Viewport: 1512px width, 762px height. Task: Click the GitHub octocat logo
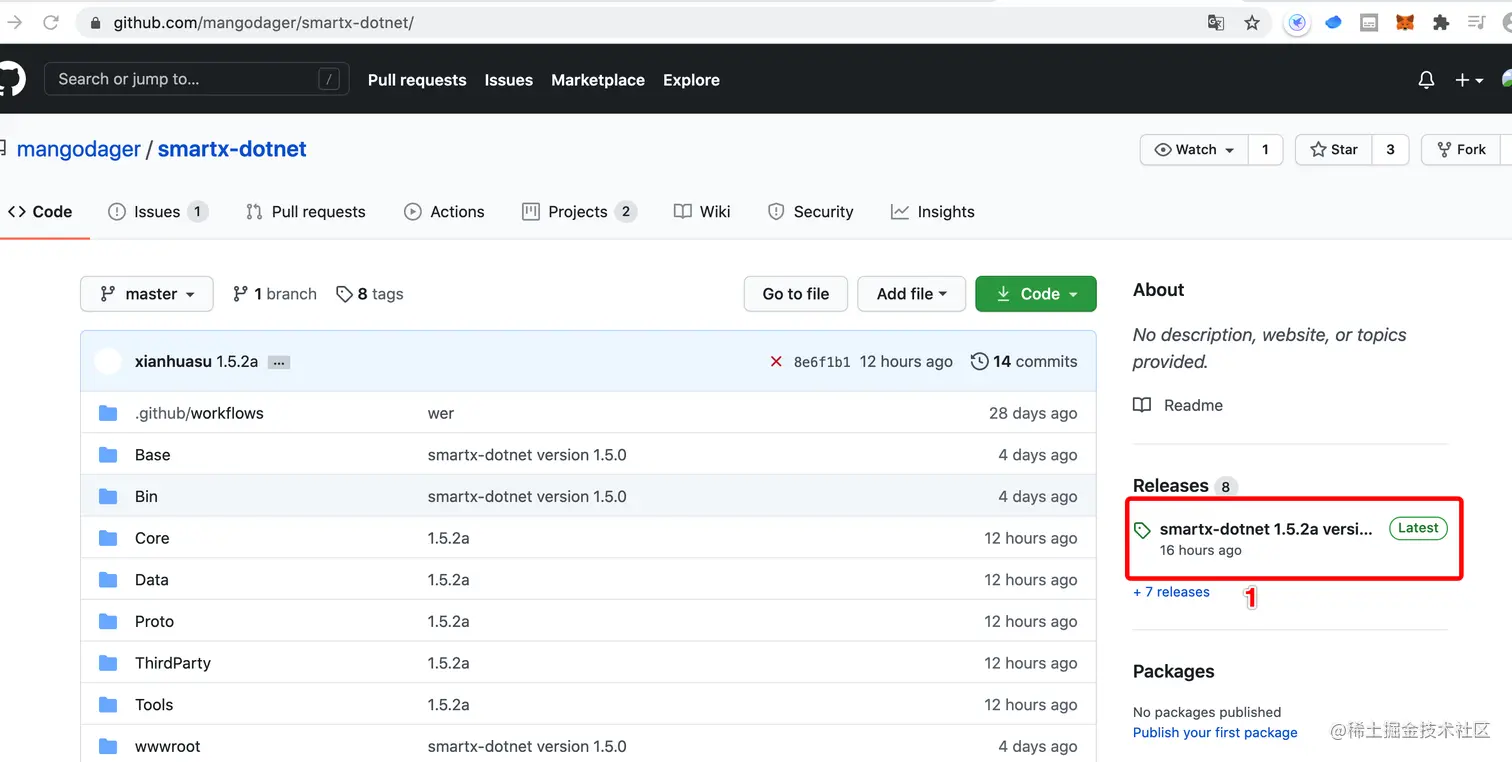(10, 79)
